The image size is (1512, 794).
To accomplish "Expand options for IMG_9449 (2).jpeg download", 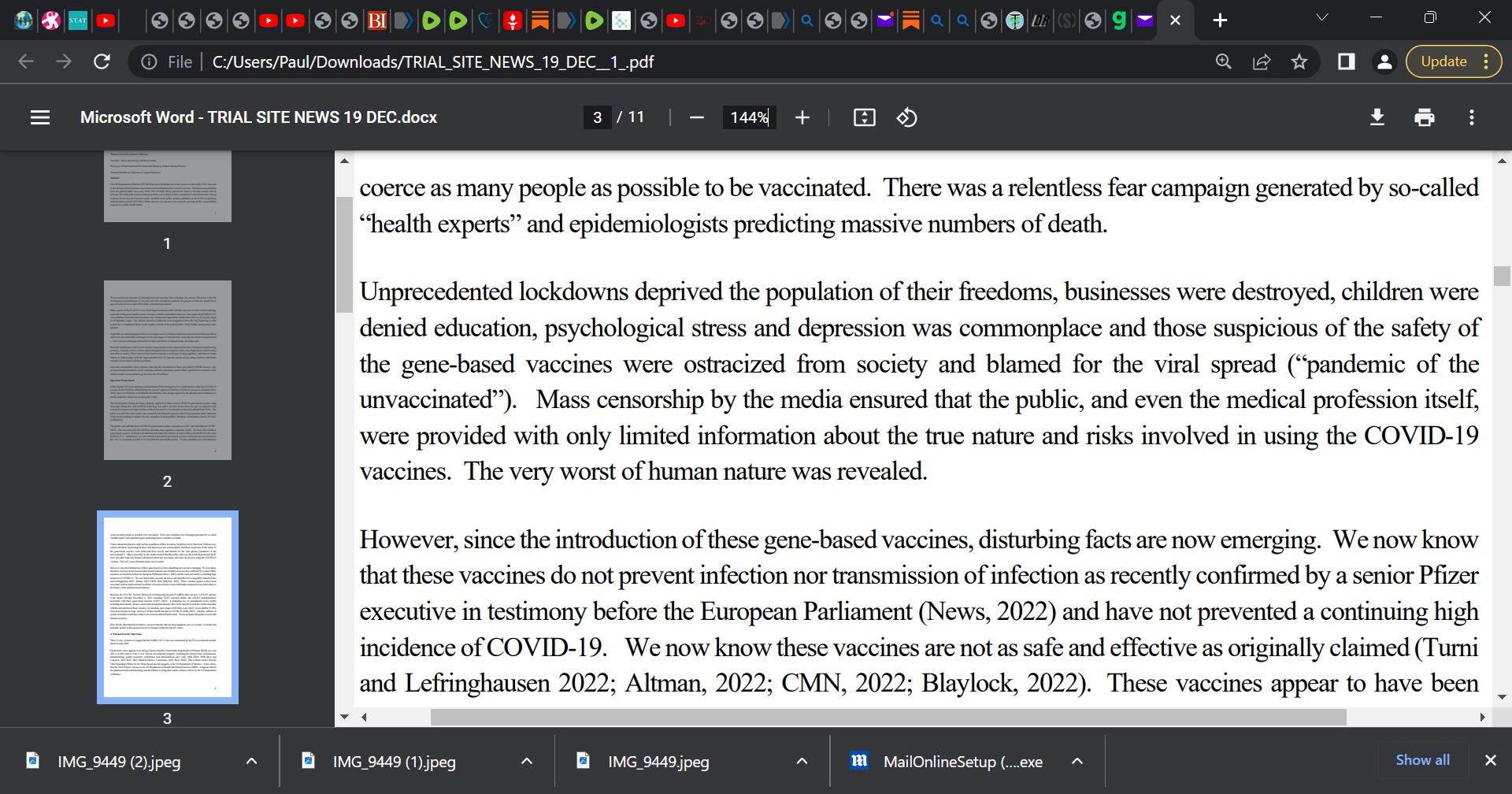I will pos(251,761).
